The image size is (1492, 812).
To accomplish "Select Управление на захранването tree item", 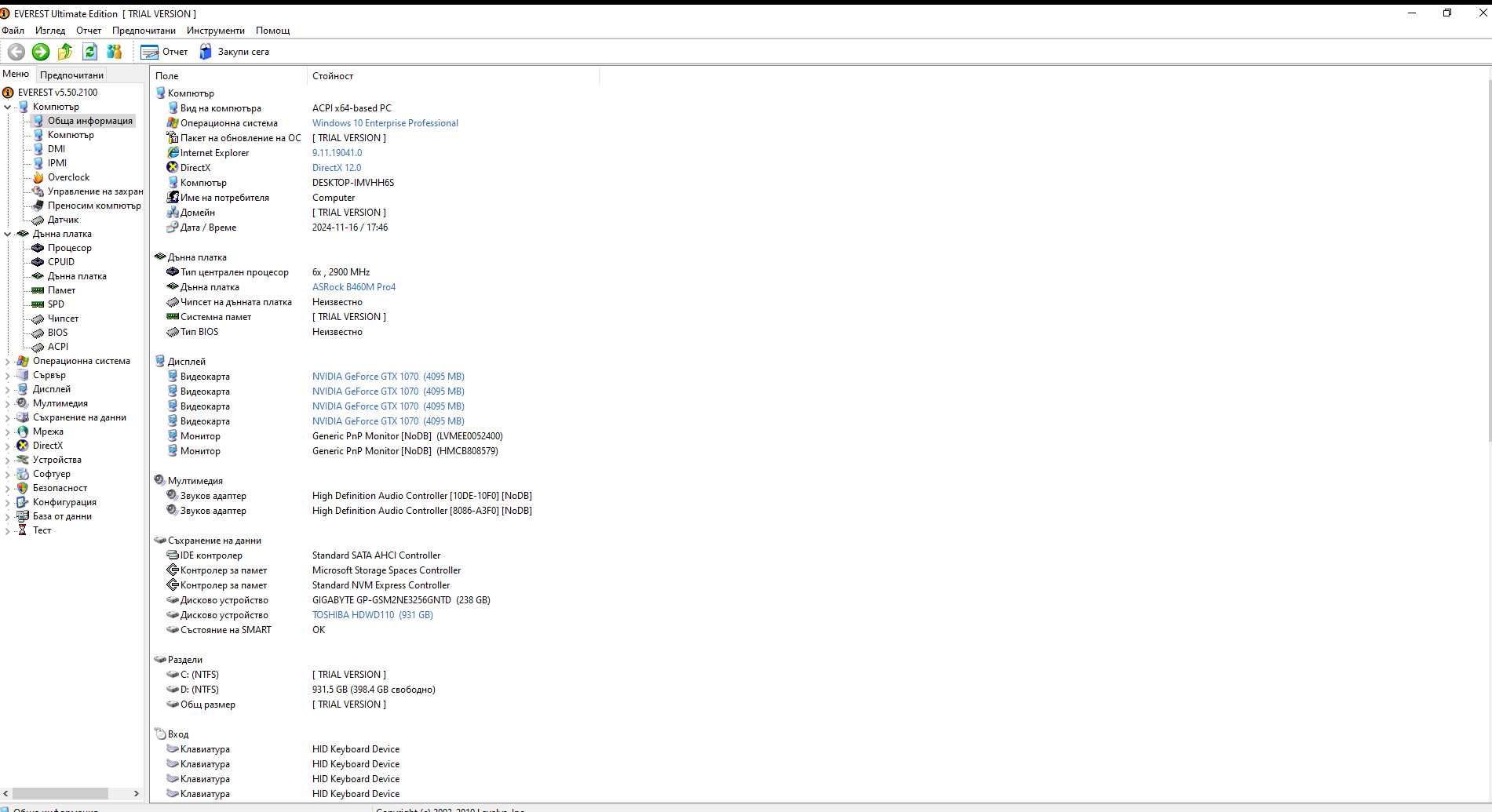I will pyautogui.click(x=95, y=191).
